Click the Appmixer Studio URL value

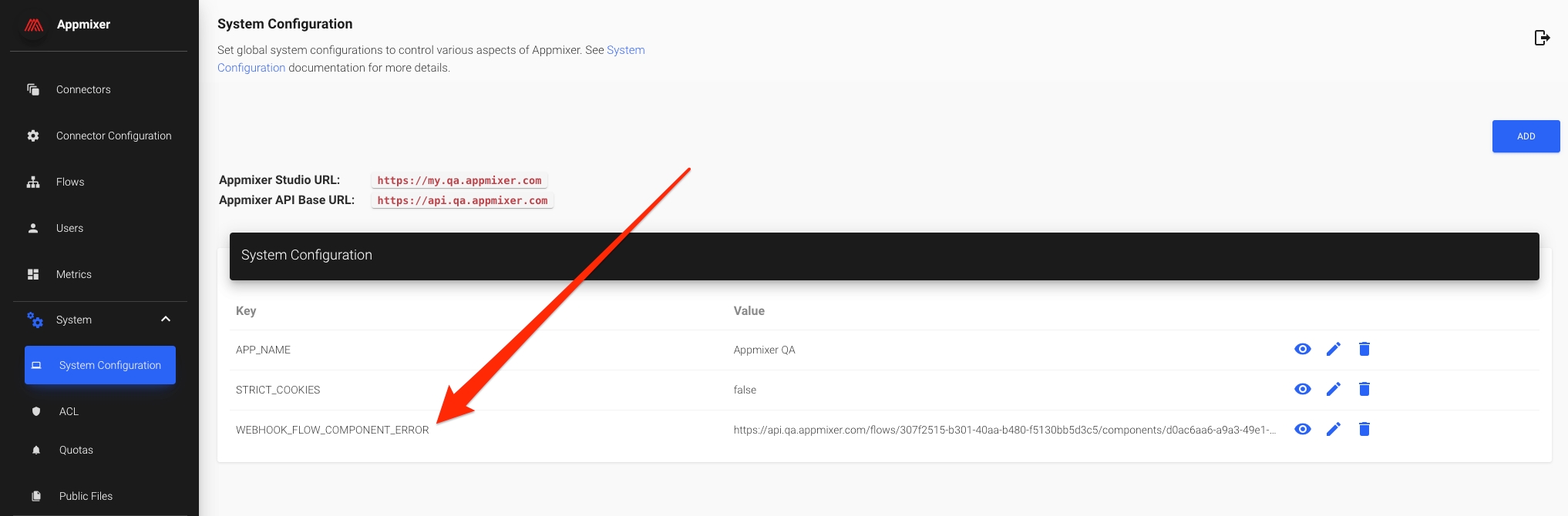[x=459, y=181]
